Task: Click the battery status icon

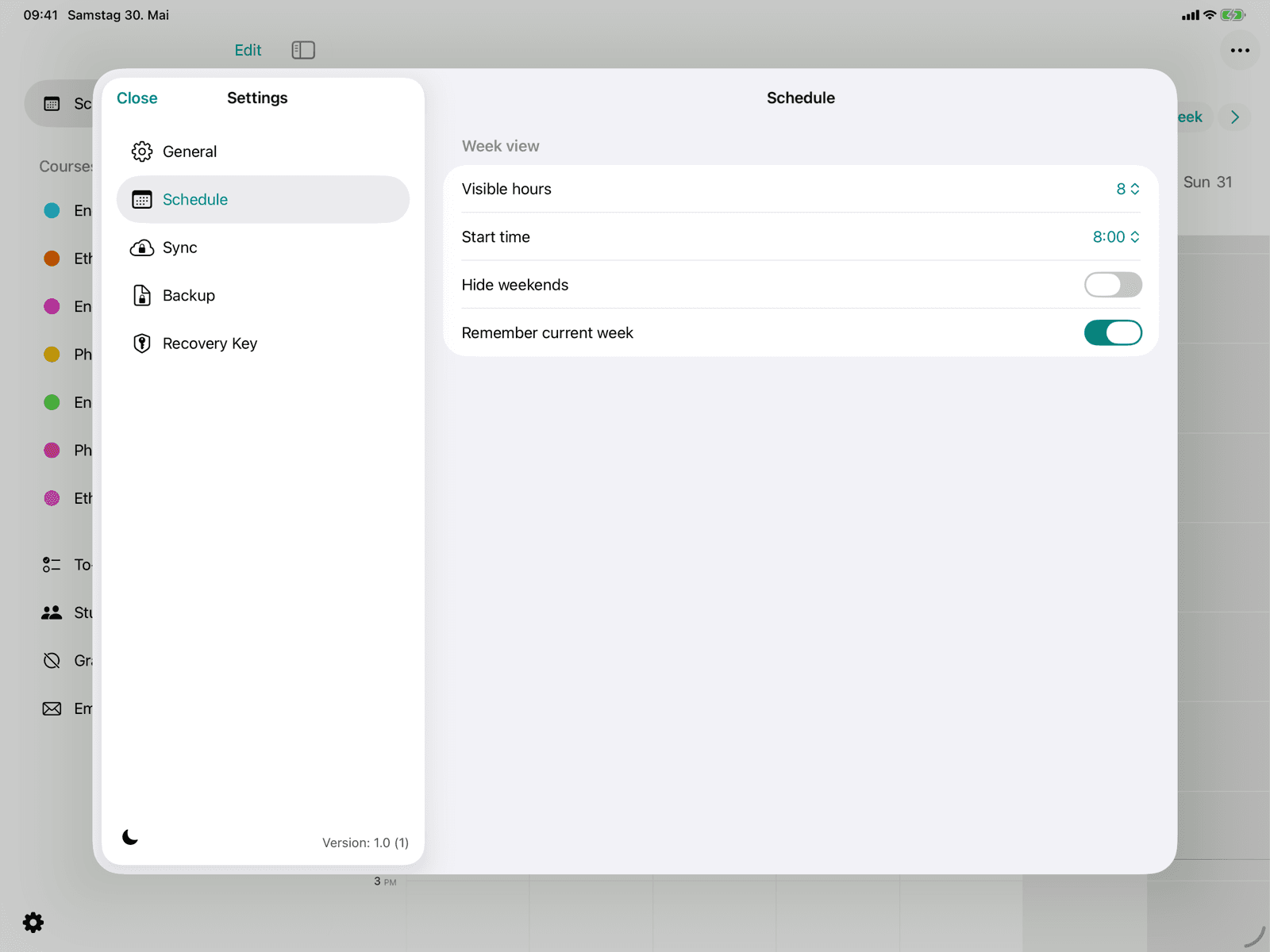Action: coord(1233,15)
